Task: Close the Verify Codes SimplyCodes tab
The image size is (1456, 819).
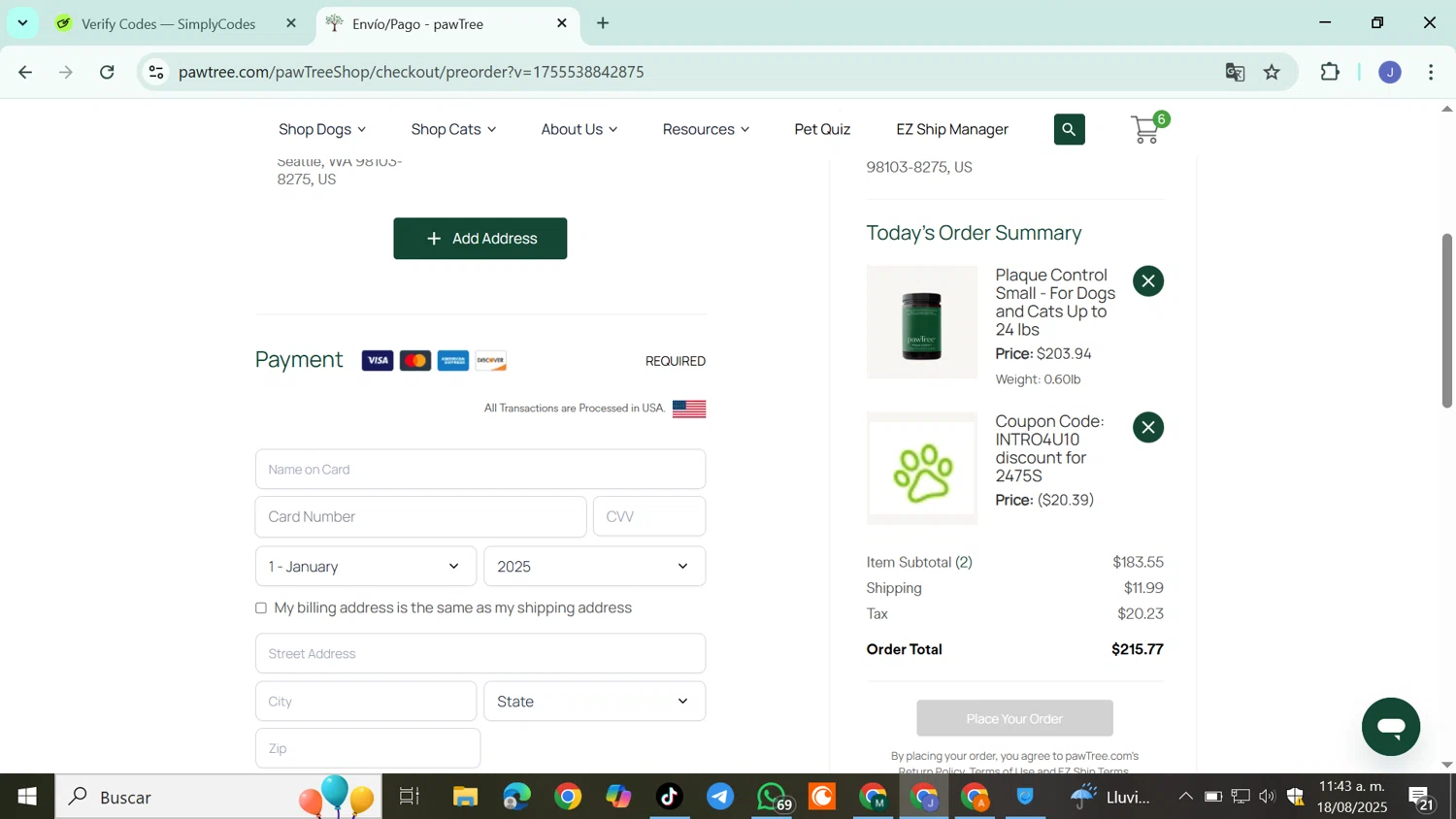Action: click(x=291, y=23)
